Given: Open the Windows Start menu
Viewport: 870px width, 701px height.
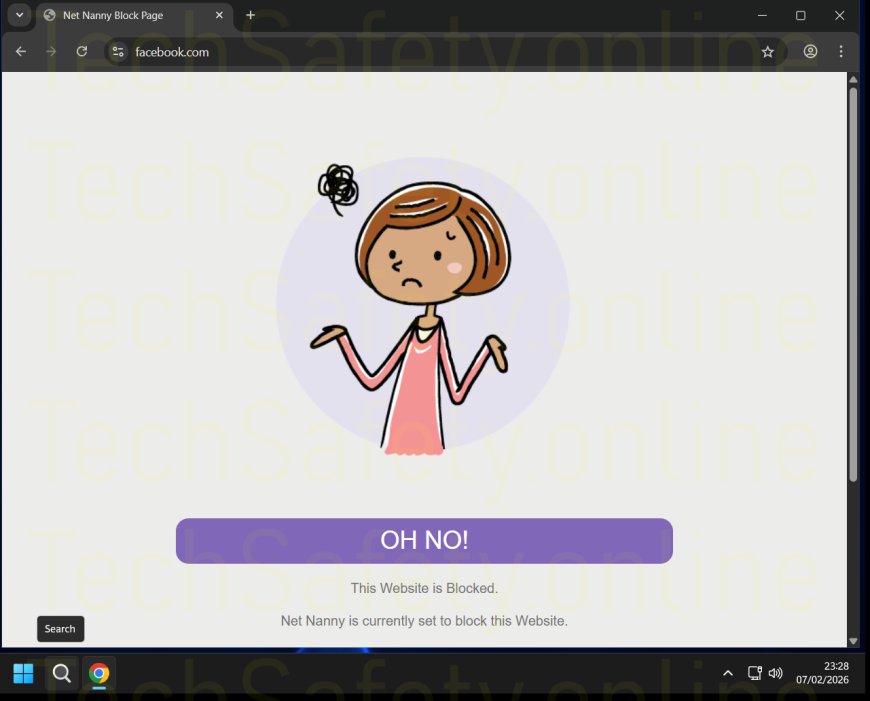Looking at the screenshot, I should click(23, 673).
